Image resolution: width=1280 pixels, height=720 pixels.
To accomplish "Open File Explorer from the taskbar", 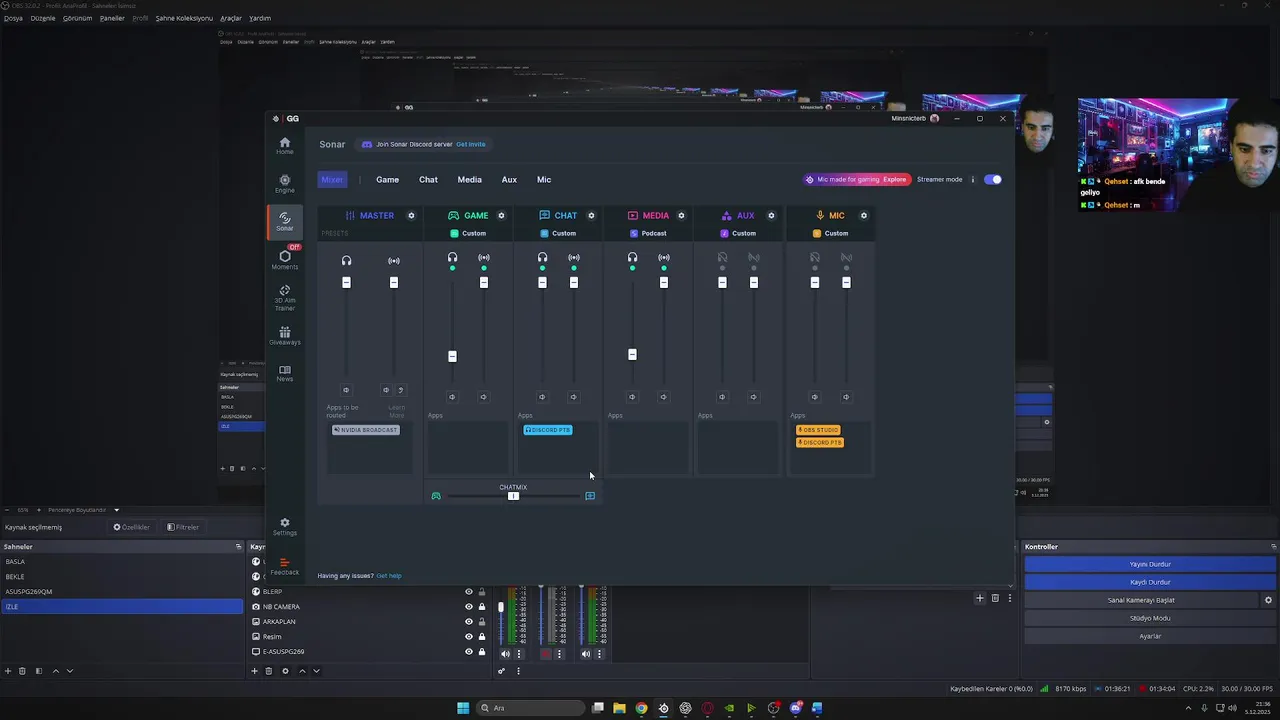I will coord(619,708).
